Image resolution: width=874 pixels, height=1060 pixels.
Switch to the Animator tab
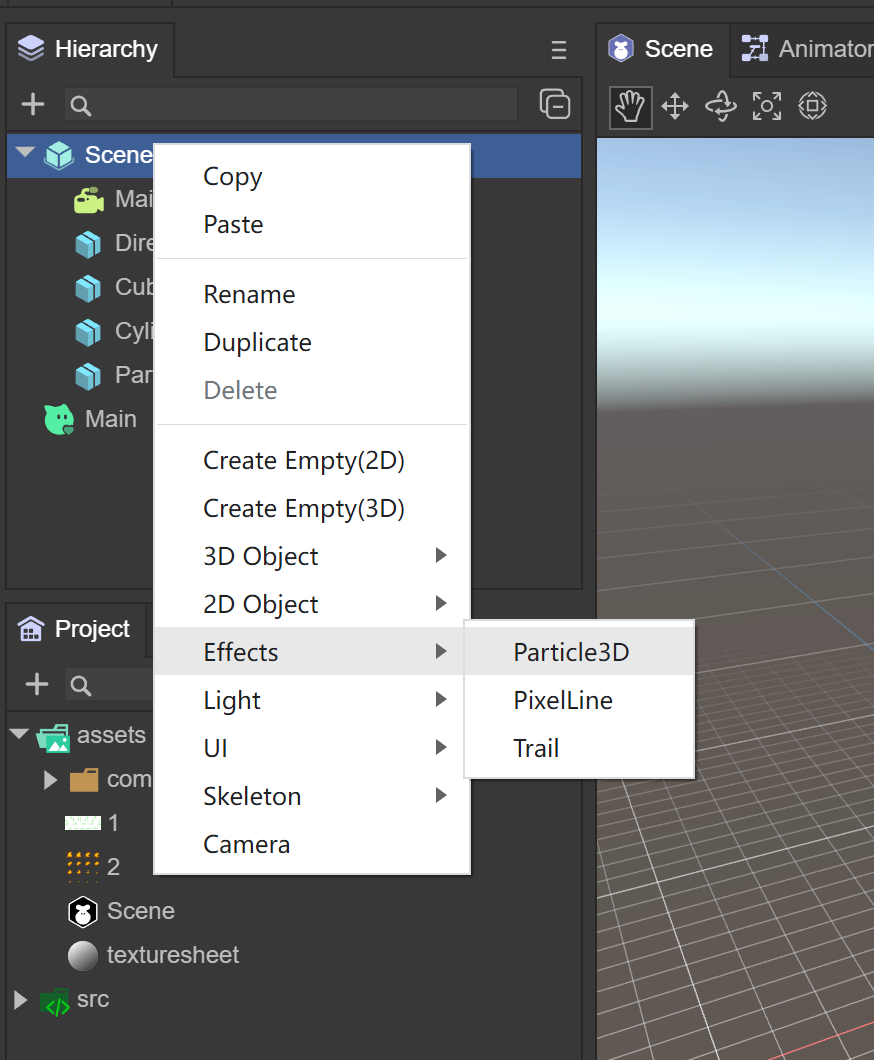(806, 49)
